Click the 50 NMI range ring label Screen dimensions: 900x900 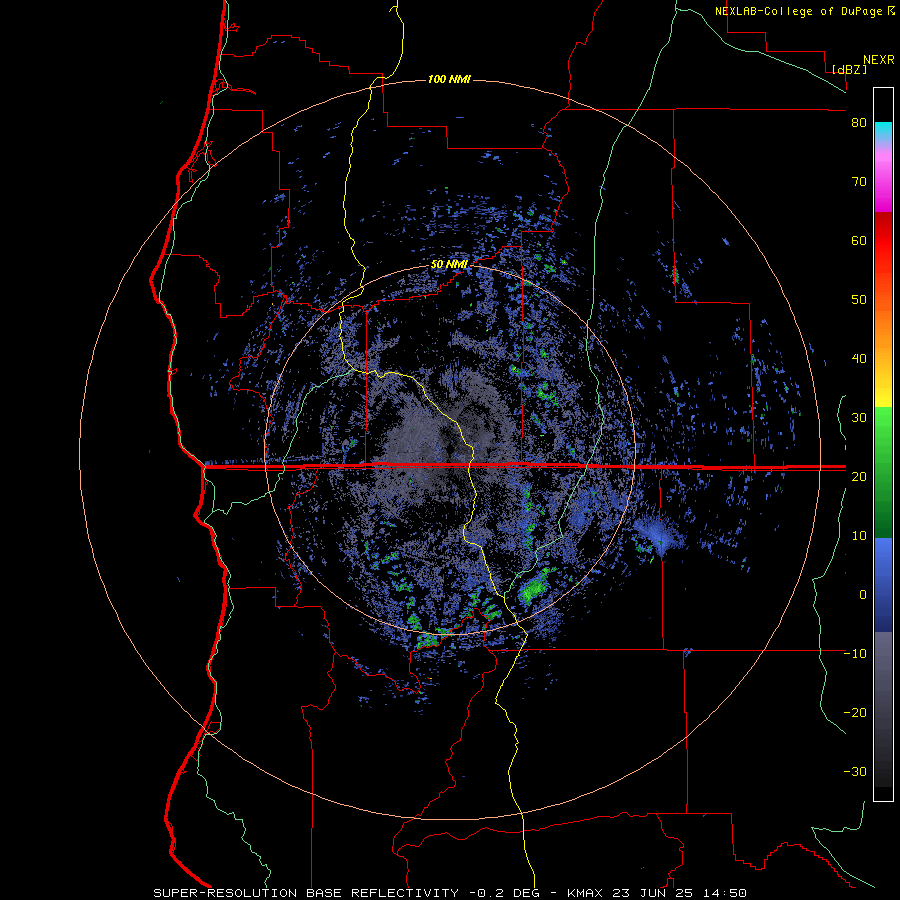[x=449, y=264]
